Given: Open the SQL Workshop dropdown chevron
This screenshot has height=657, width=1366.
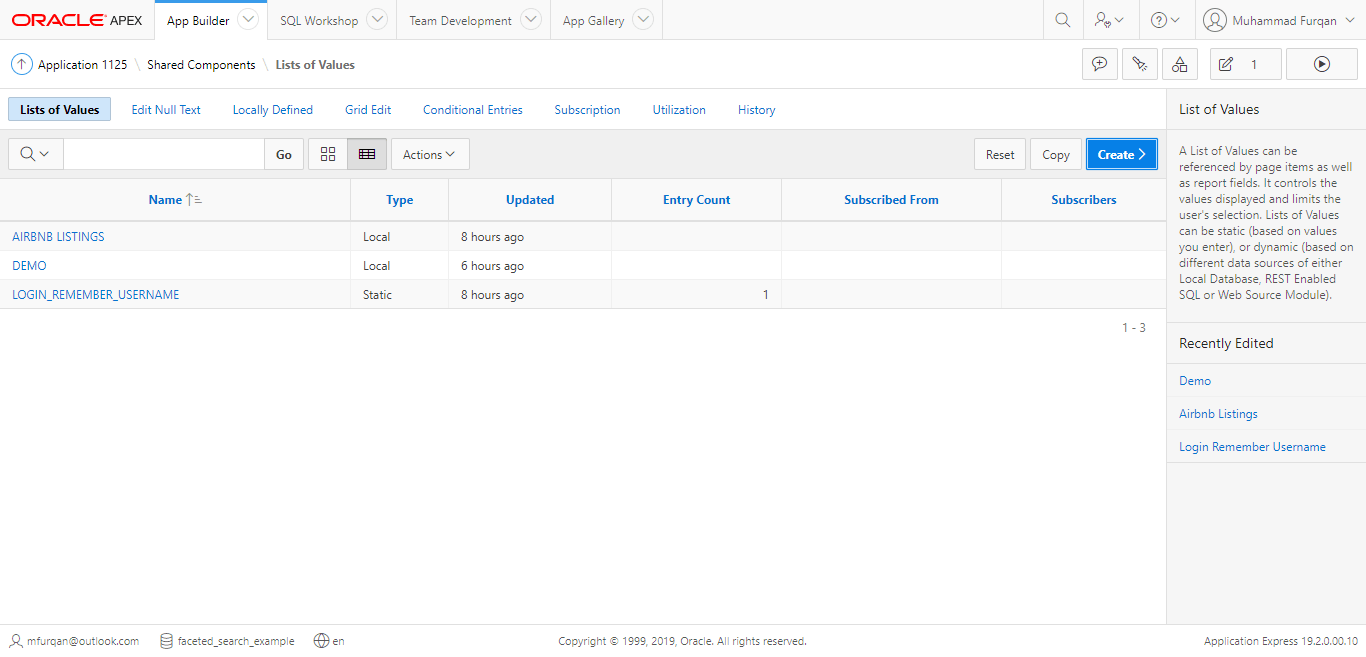Looking at the screenshot, I should point(377,19).
